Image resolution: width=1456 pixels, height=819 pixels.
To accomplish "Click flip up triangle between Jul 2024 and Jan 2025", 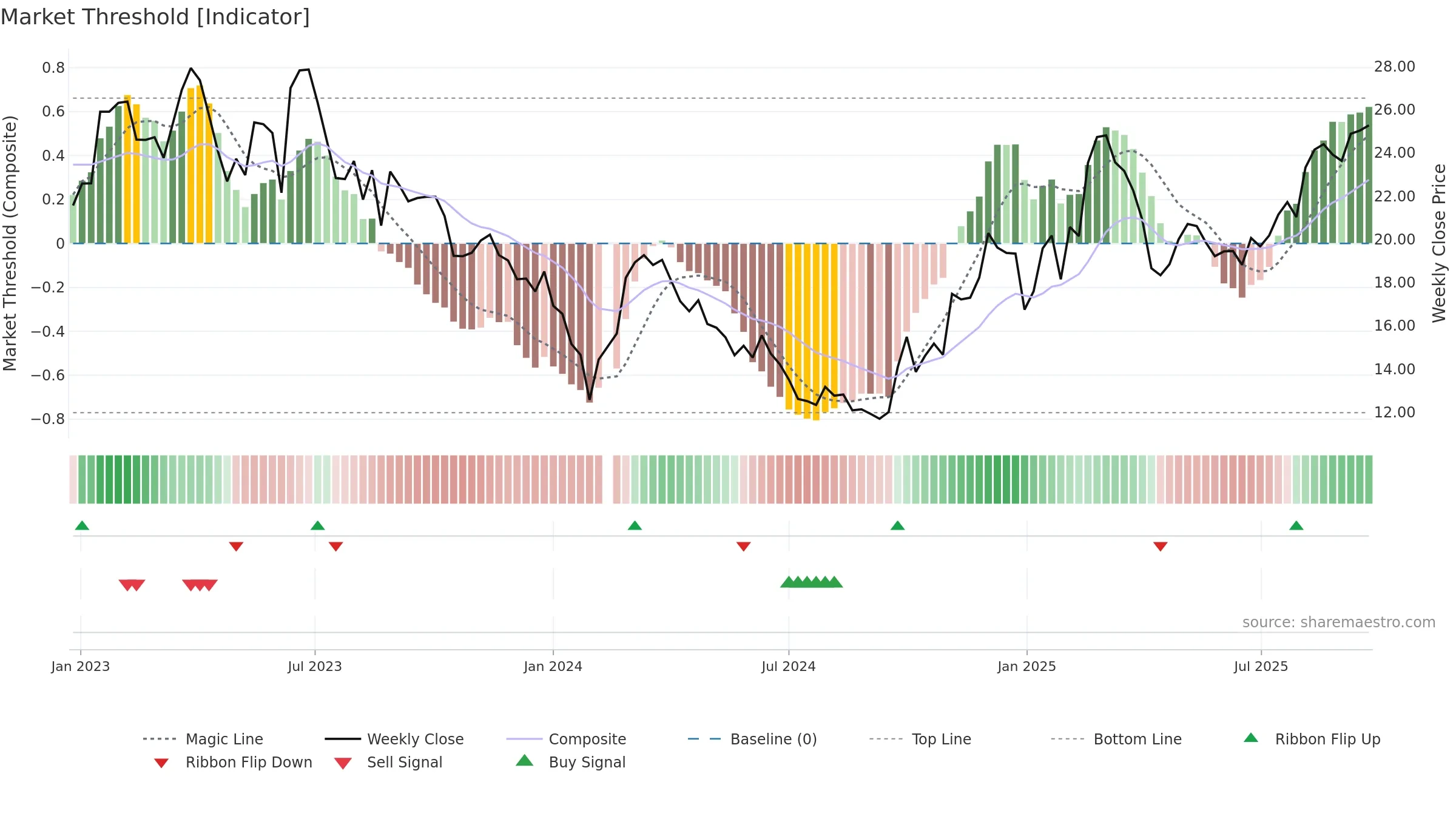I will coord(897,525).
